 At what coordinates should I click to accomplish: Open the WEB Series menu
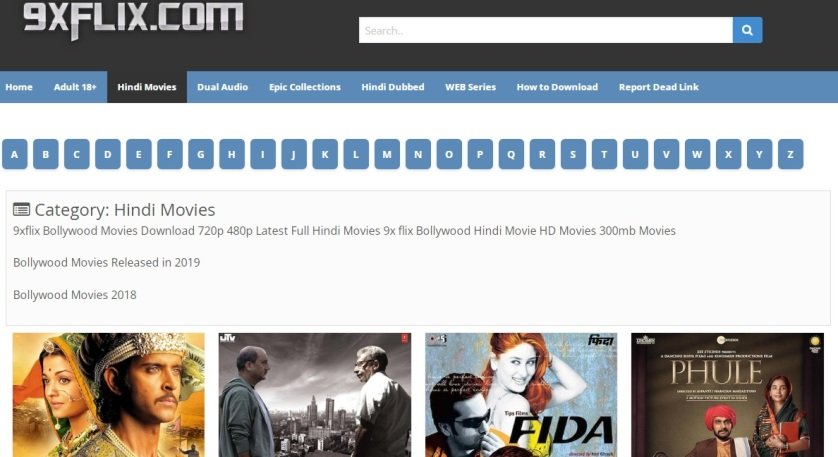pos(470,87)
